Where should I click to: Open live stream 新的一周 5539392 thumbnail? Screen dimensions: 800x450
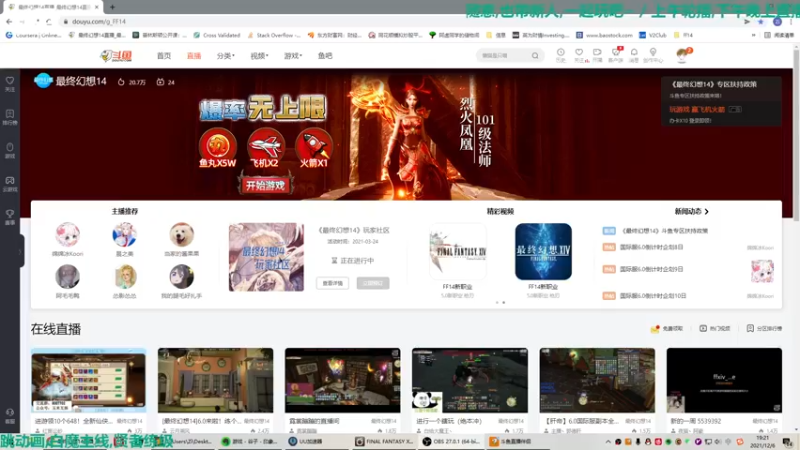tap(724, 380)
